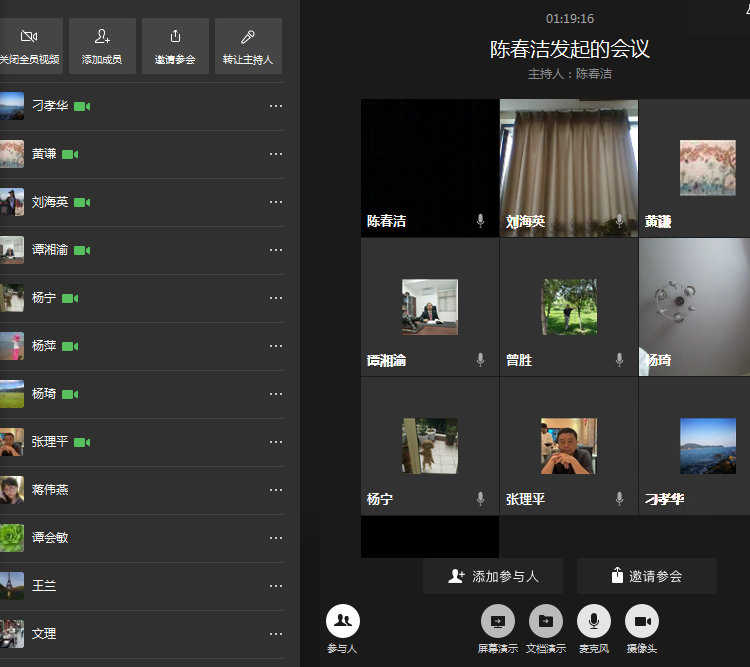Screen dimensions: 750x667
Task: Click the green video icon beside 刁孝华
Action: click(82, 106)
